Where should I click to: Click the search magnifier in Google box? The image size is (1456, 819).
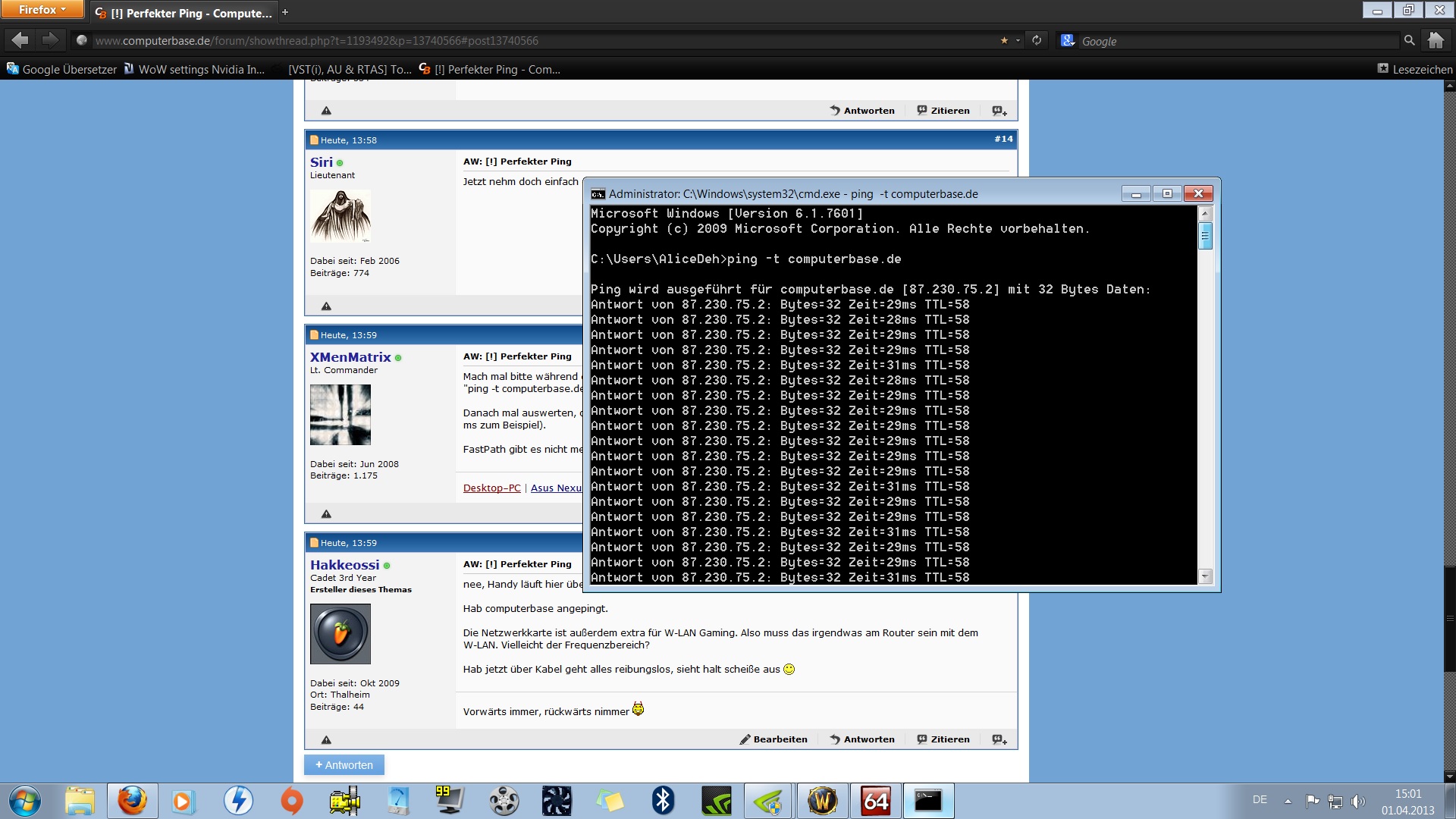[1409, 40]
